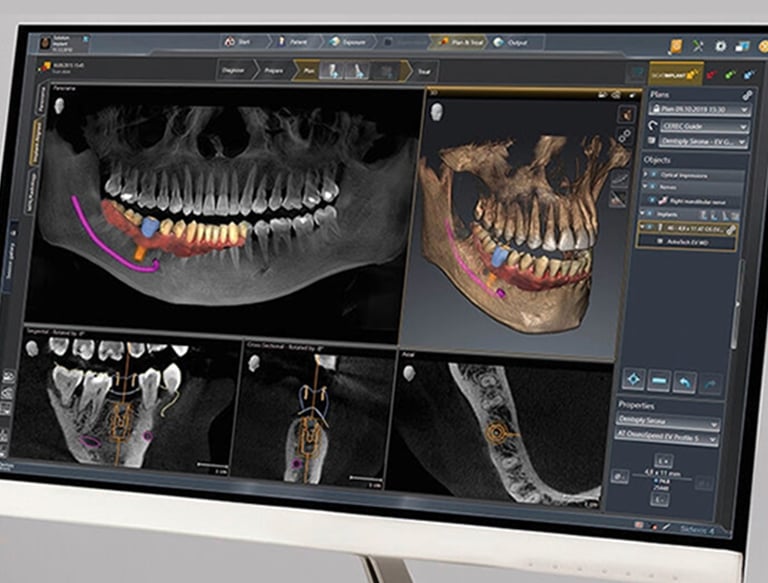Increase implant length with the button above 4,8 x 11 mm
The width and height of the screenshot is (768, 583).
pos(664,461)
